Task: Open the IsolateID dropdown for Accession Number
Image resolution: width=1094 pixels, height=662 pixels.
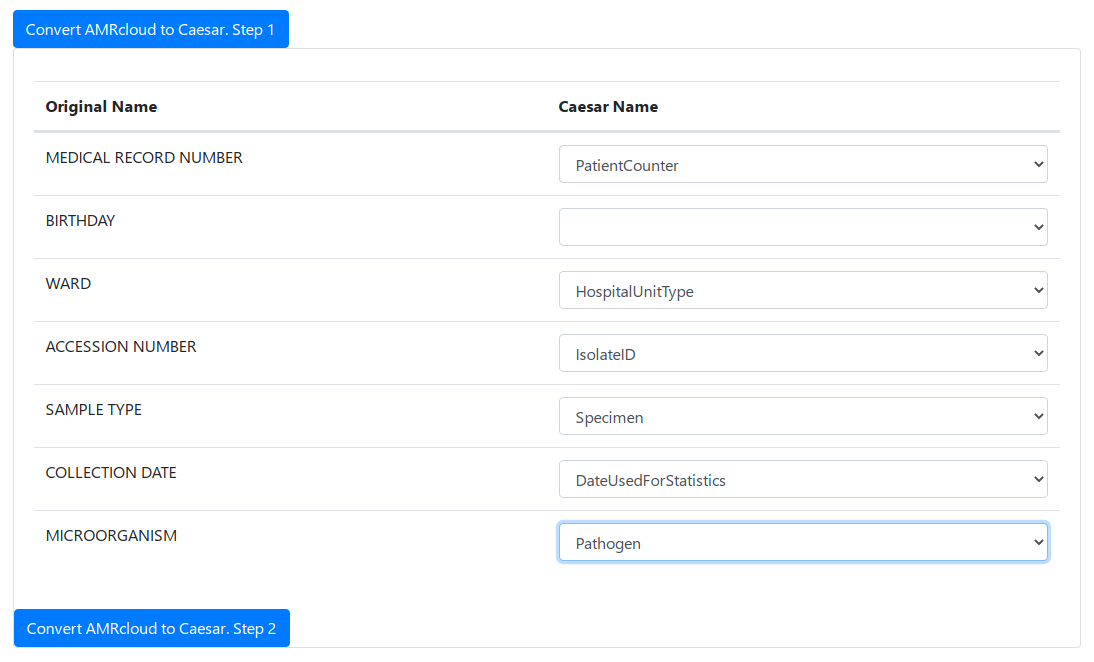Action: tap(803, 353)
